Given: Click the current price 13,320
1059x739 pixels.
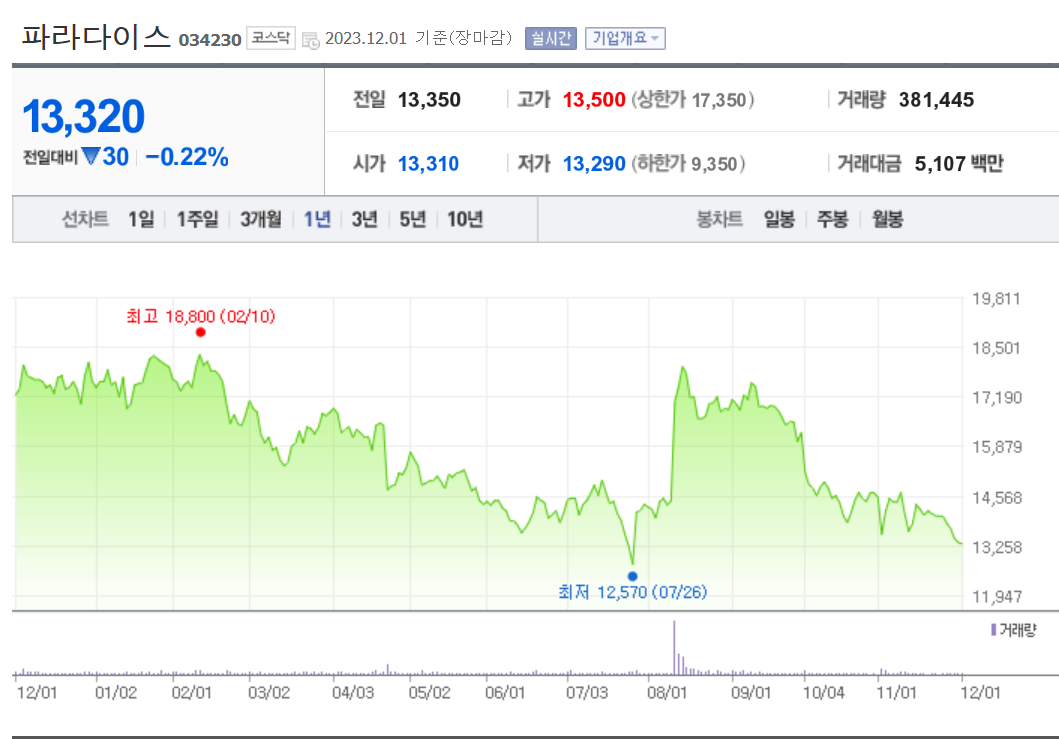Looking at the screenshot, I should 84,116.
